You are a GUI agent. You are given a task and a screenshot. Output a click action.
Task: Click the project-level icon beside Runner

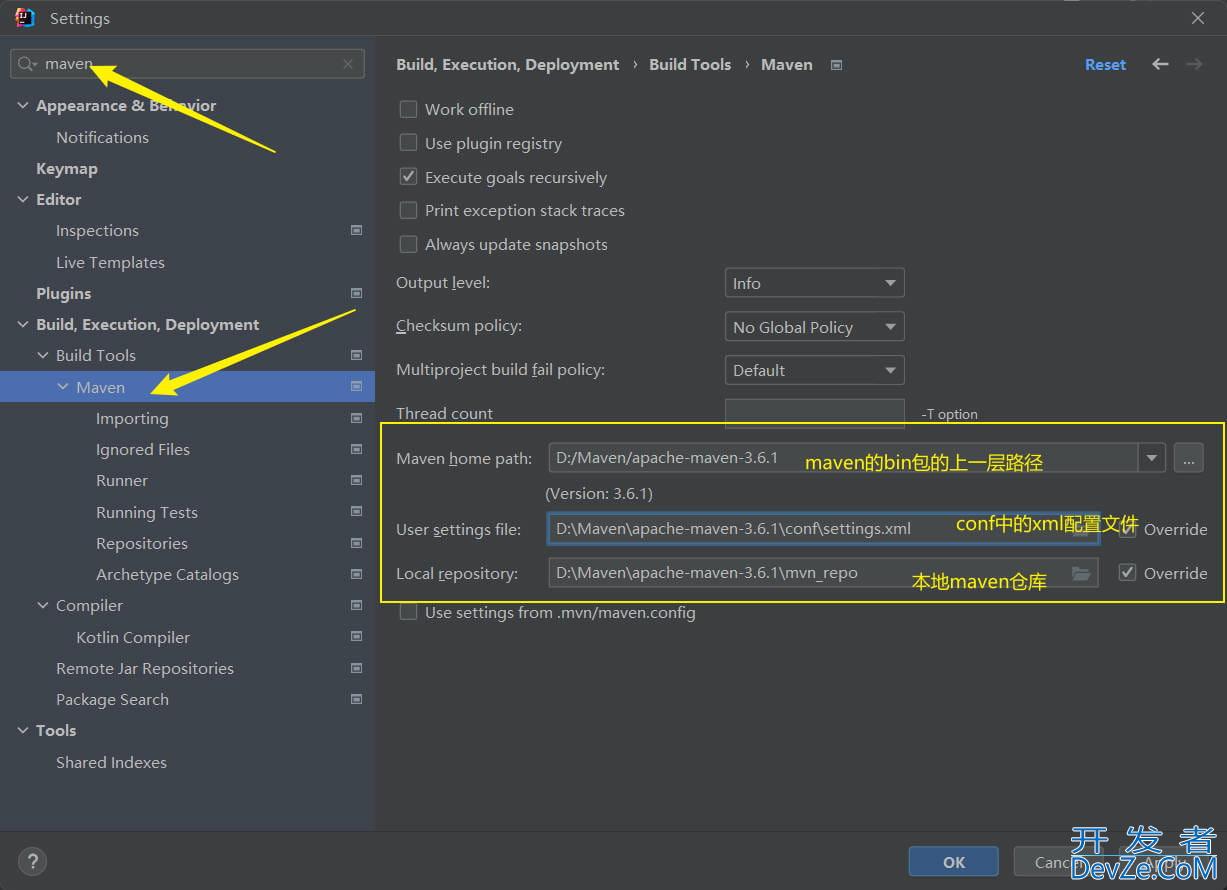(356, 480)
